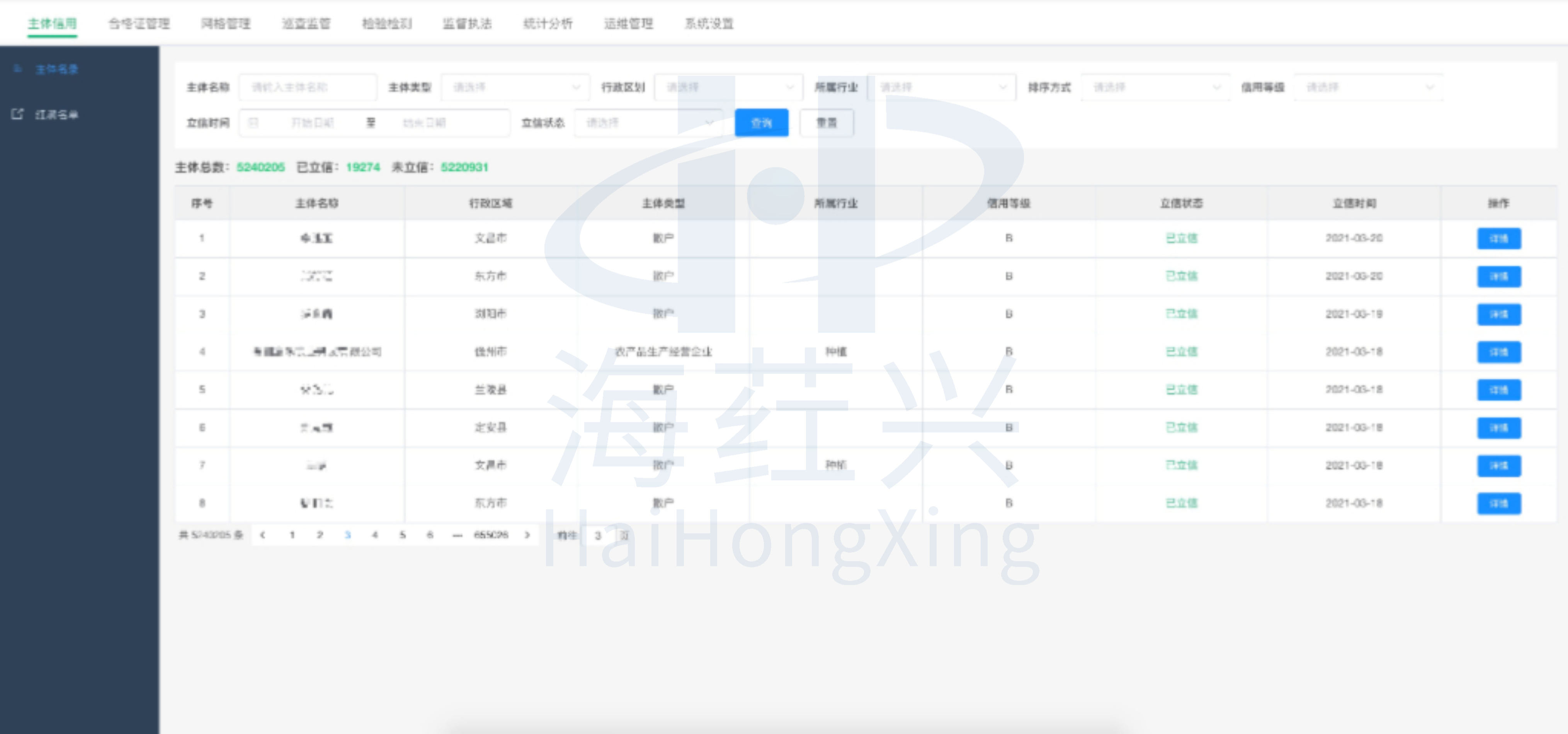Click the calendar icon in 立信时间 field

(x=254, y=123)
